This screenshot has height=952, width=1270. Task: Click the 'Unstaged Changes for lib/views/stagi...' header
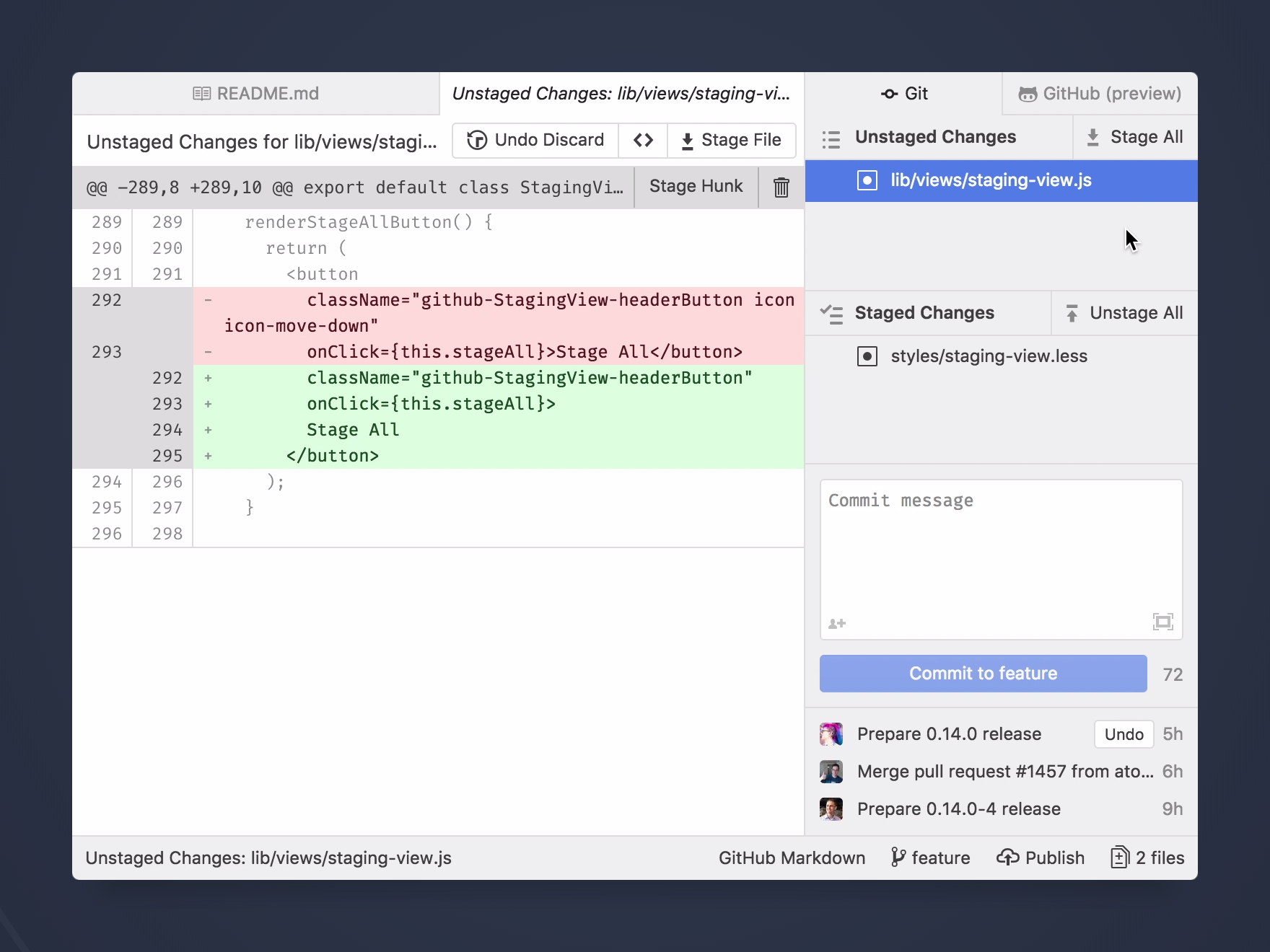[x=262, y=141]
